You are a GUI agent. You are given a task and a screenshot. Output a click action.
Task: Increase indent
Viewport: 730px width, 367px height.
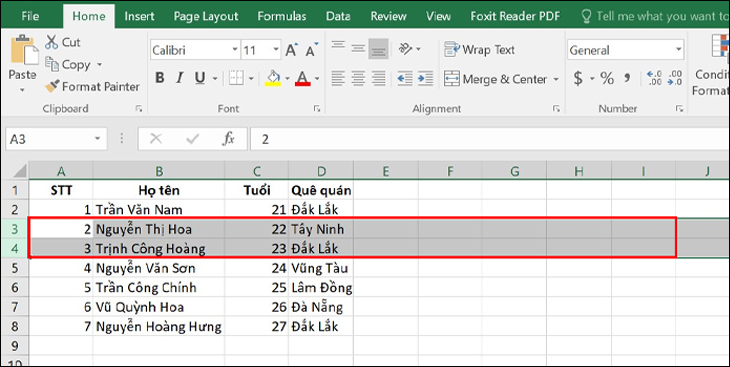(x=426, y=78)
